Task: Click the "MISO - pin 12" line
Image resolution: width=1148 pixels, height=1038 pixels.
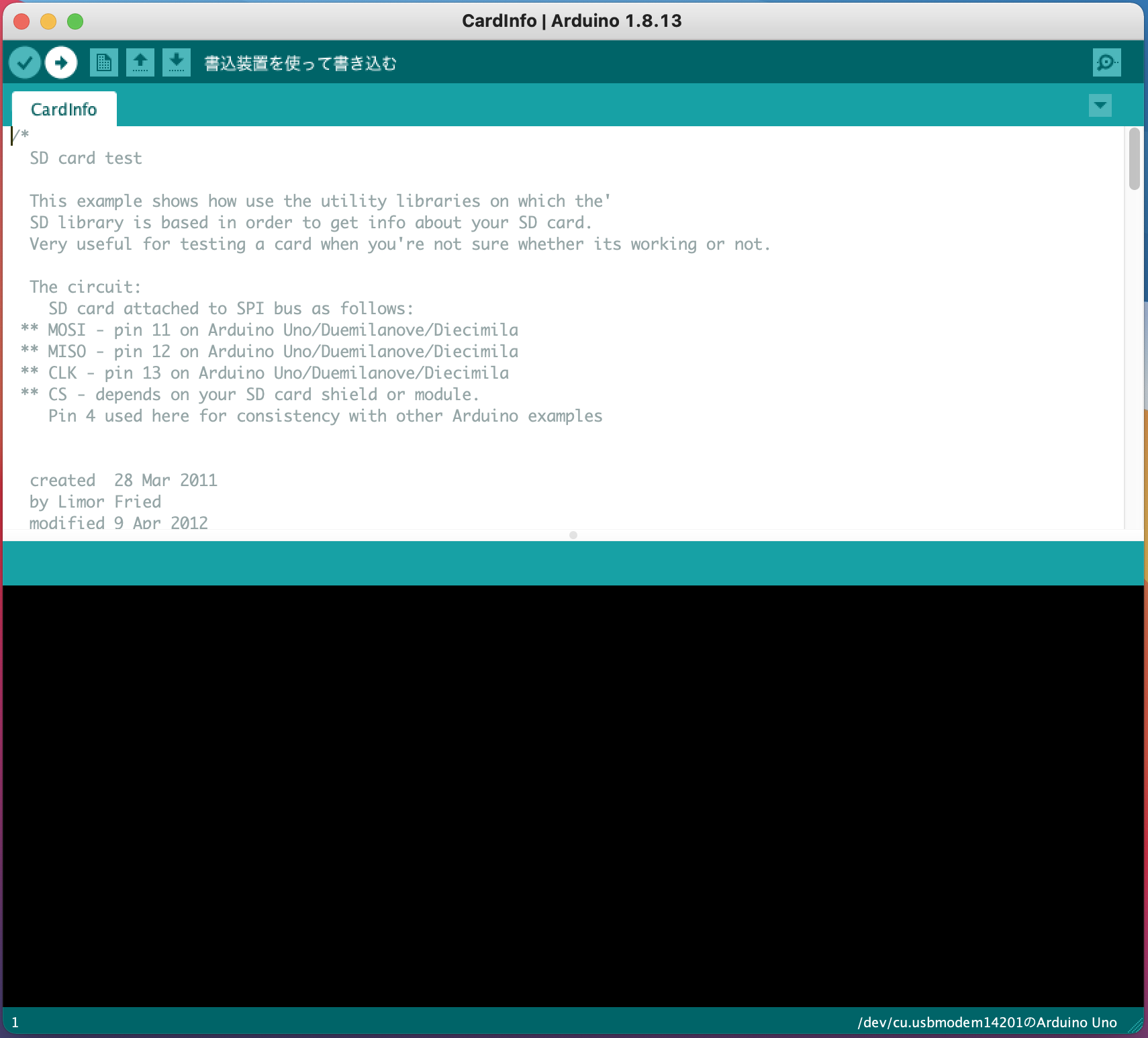Action: tap(270, 352)
